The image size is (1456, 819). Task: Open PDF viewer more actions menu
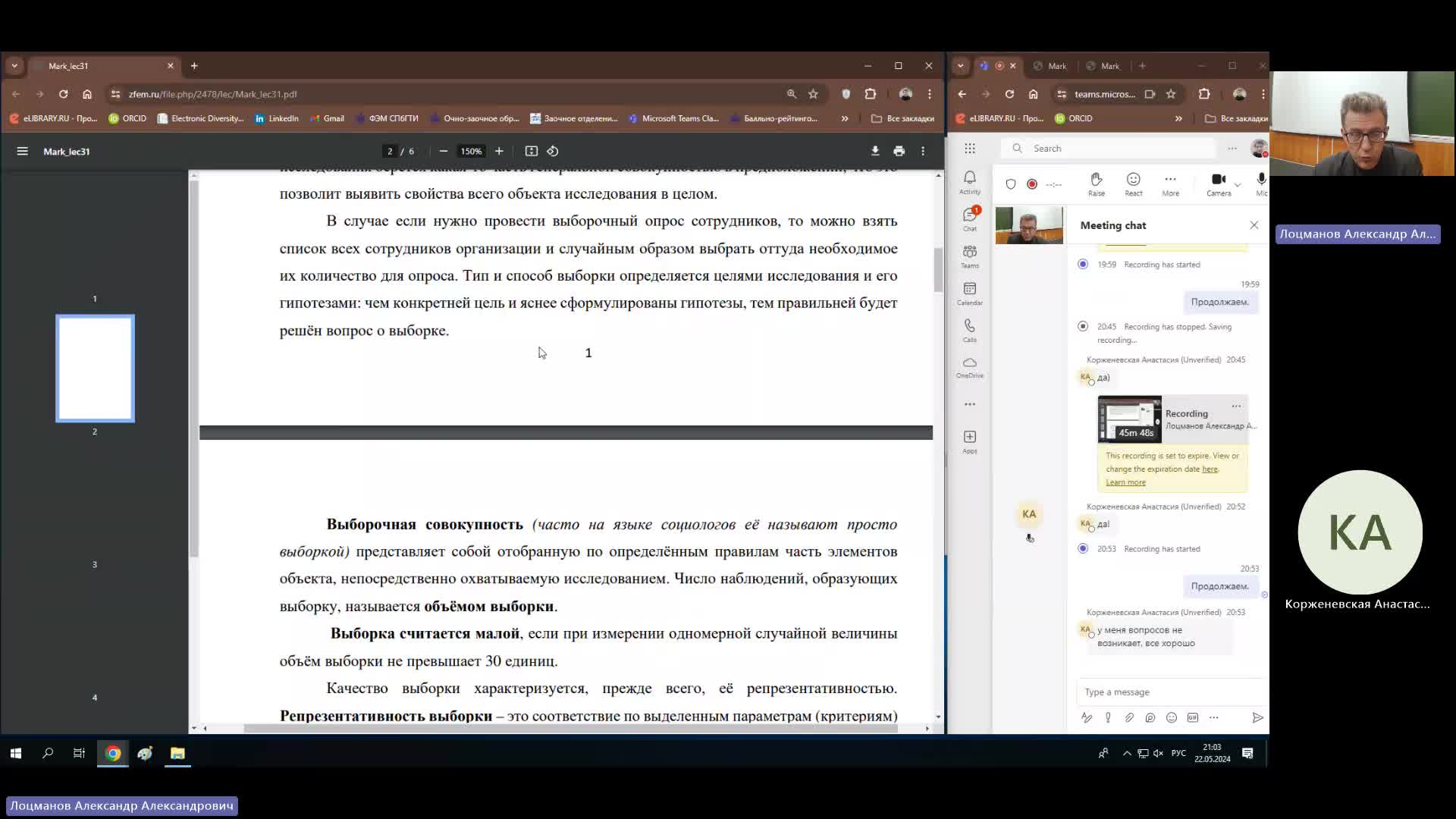click(x=923, y=151)
